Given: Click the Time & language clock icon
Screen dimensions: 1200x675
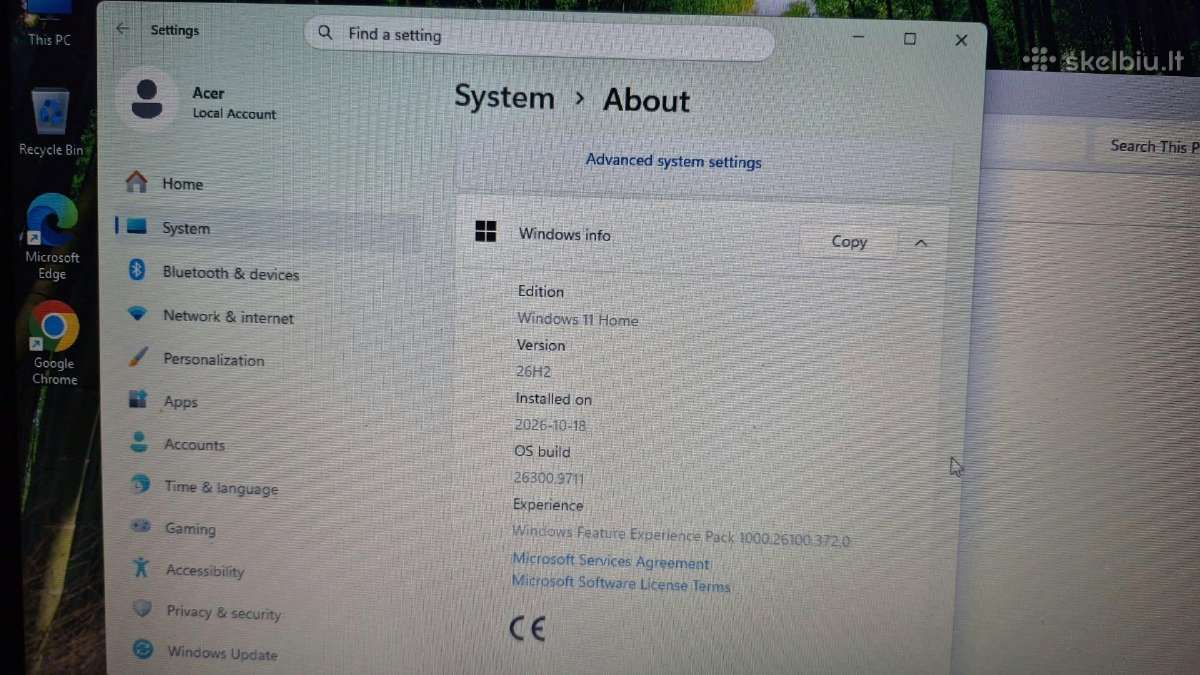Looking at the screenshot, I should coord(141,485).
